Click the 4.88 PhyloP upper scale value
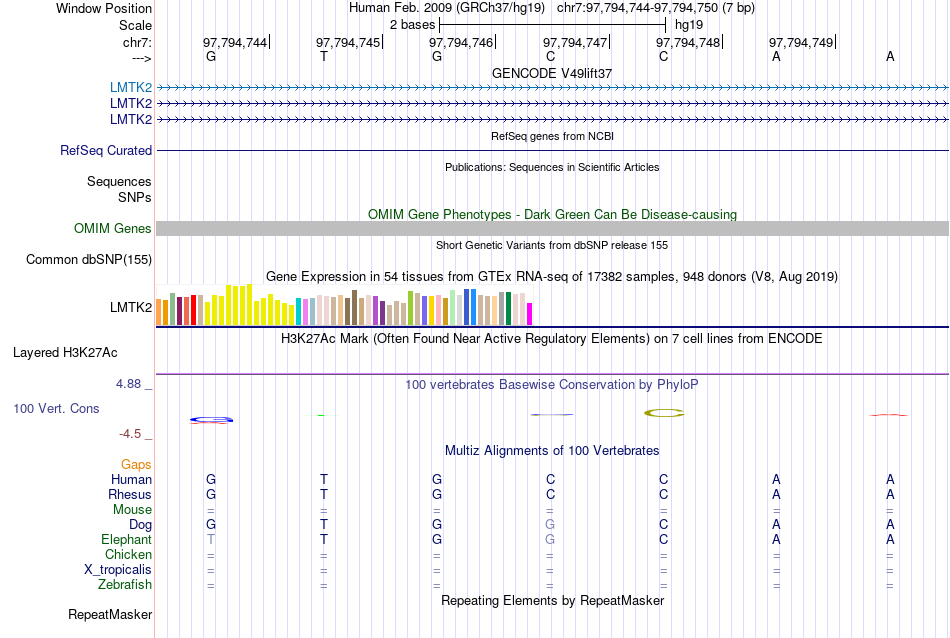 128,384
